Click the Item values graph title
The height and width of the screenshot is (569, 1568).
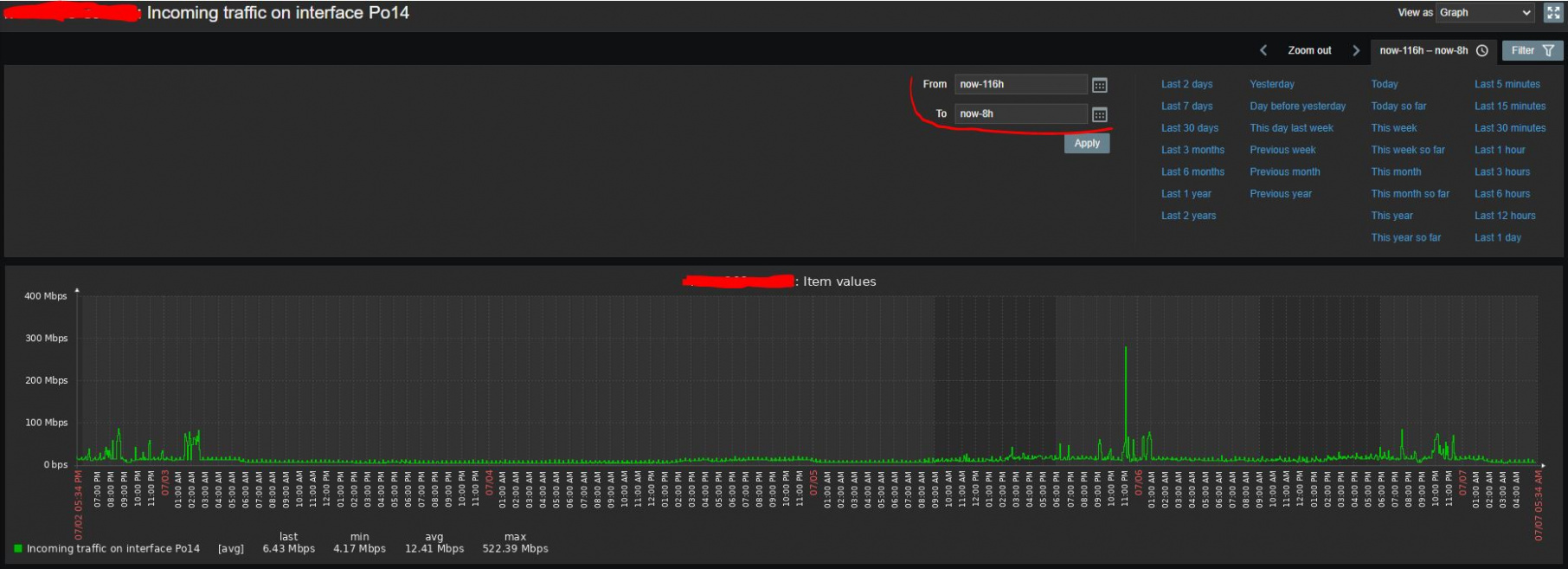pos(839,281)
